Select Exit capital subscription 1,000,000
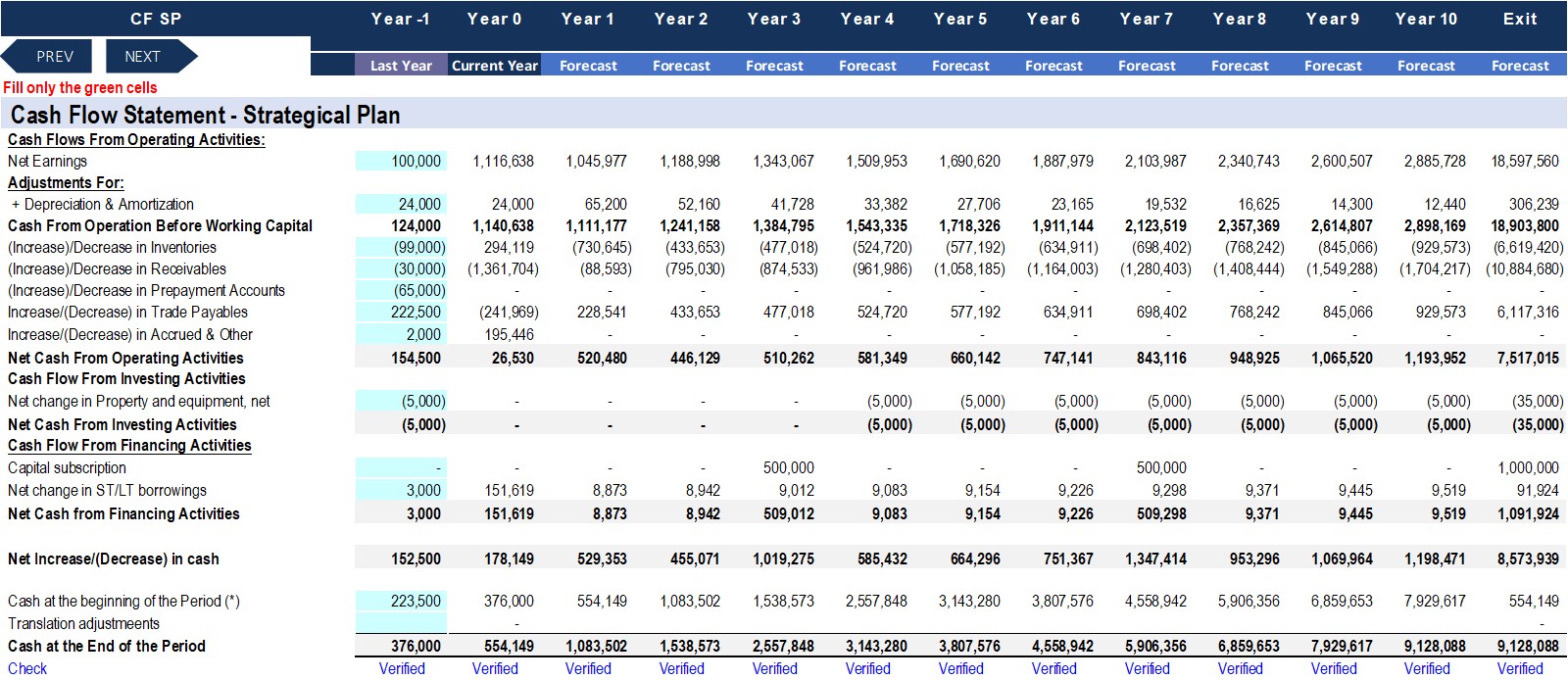Screen dimensions: 1568x680 [x=1528, y=467]
